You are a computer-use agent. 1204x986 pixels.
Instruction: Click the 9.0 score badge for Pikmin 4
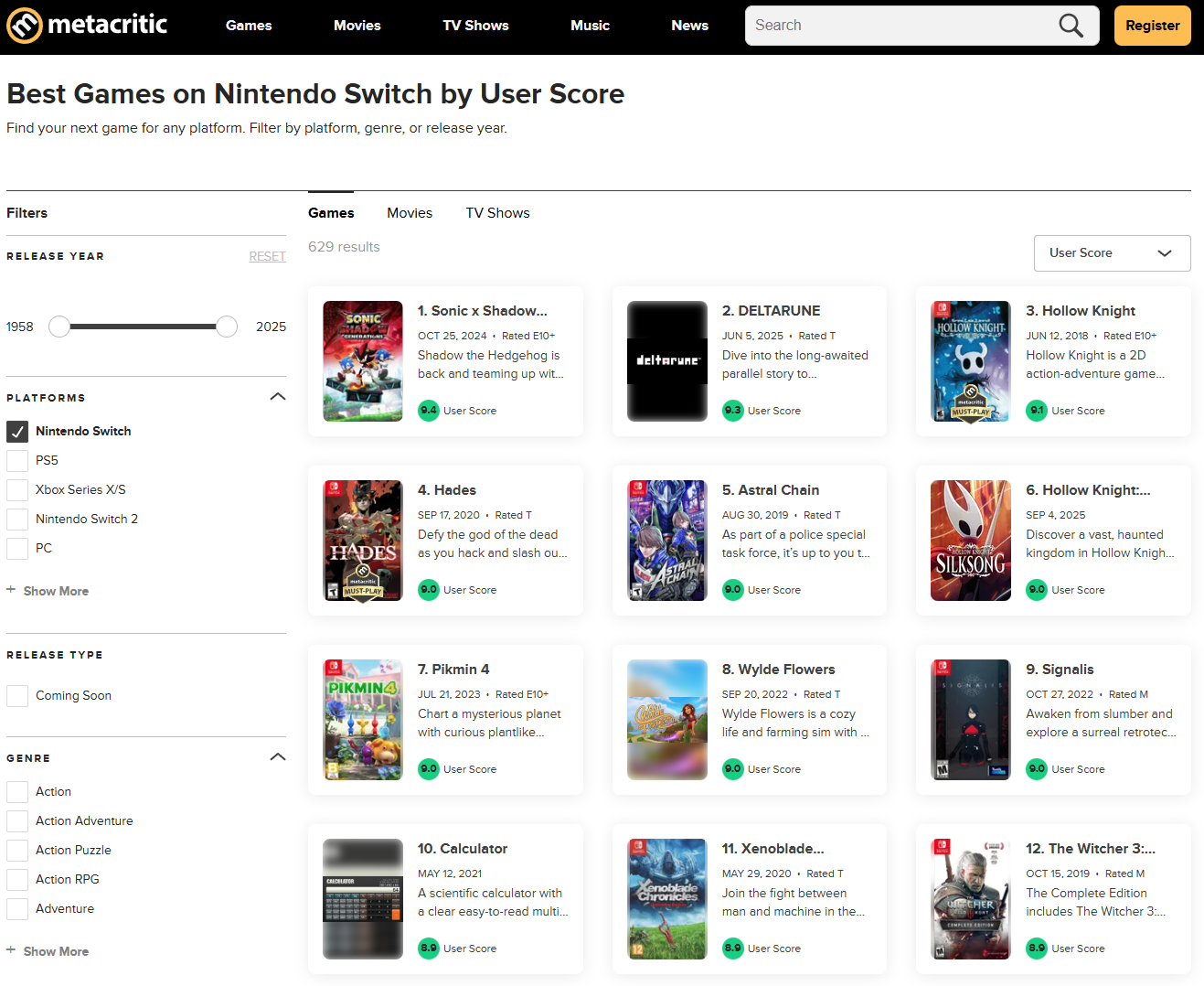click(429, 768)
